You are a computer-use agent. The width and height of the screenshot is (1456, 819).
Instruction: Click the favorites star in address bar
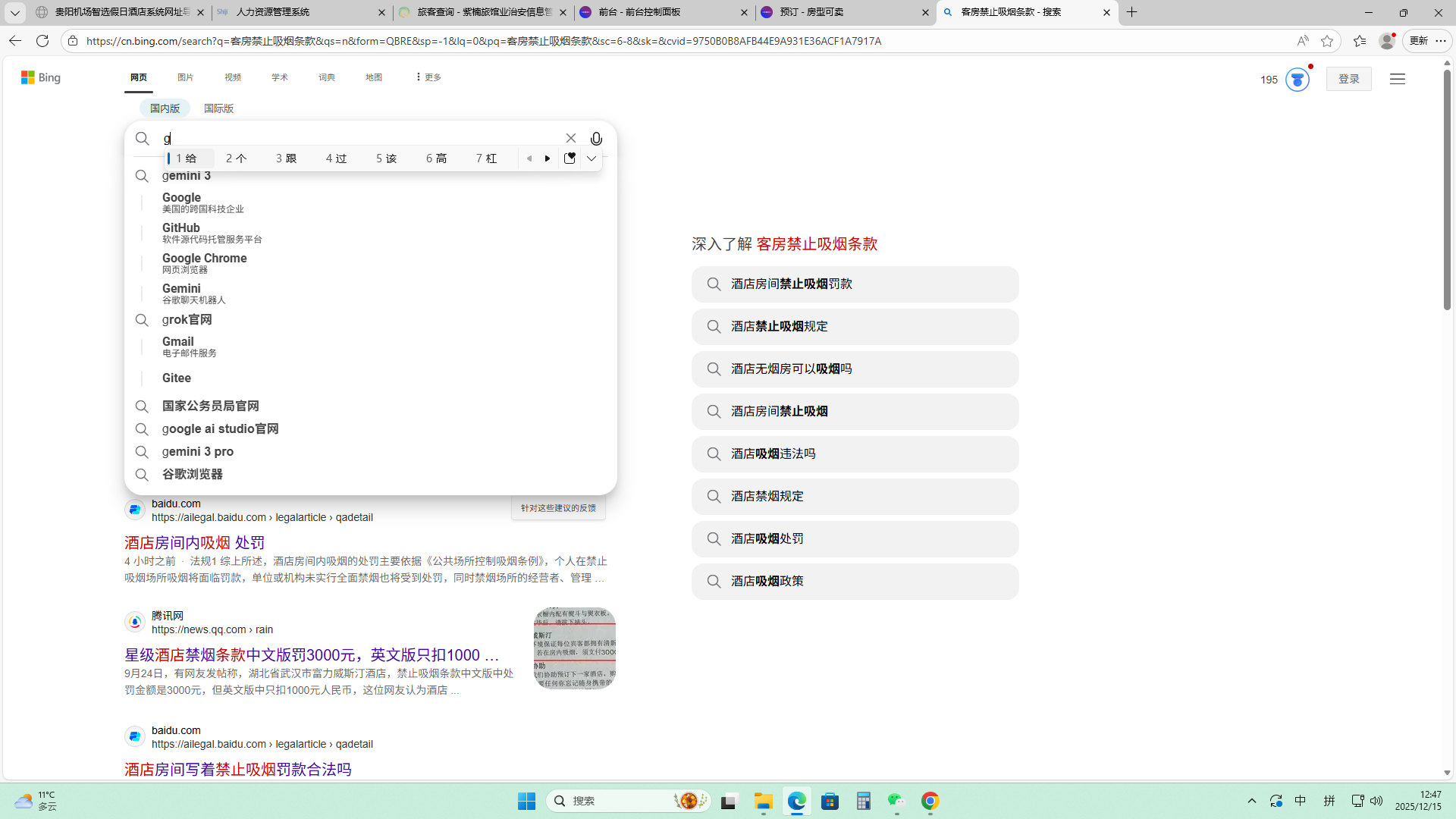pyautogui.click(x=1326, y=41)
